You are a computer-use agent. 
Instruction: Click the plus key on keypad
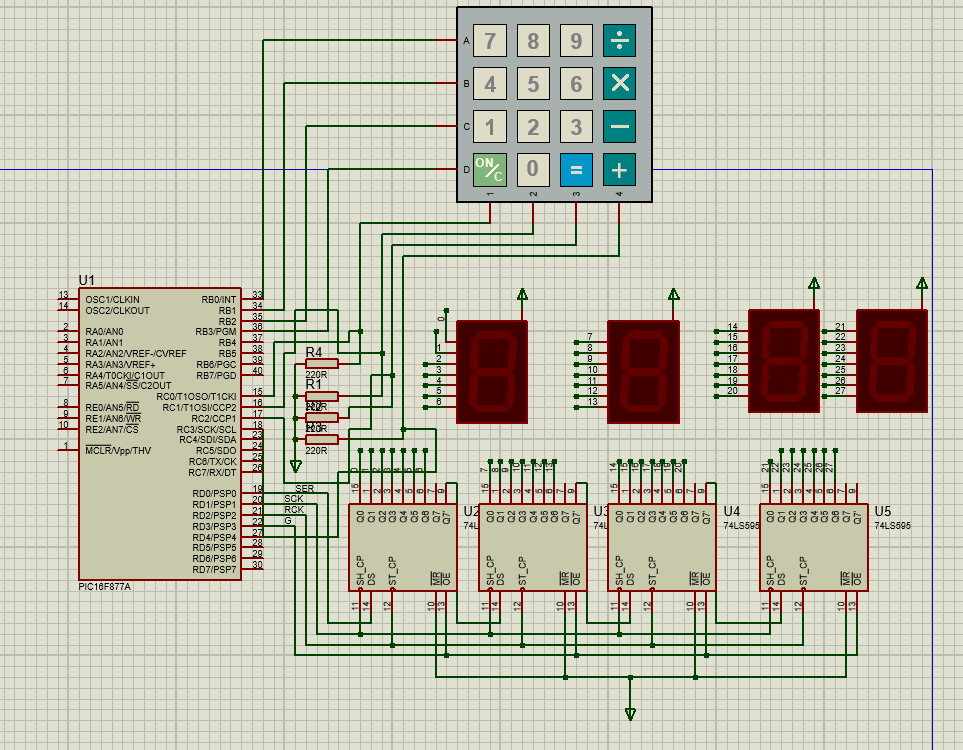coord(619,170)
